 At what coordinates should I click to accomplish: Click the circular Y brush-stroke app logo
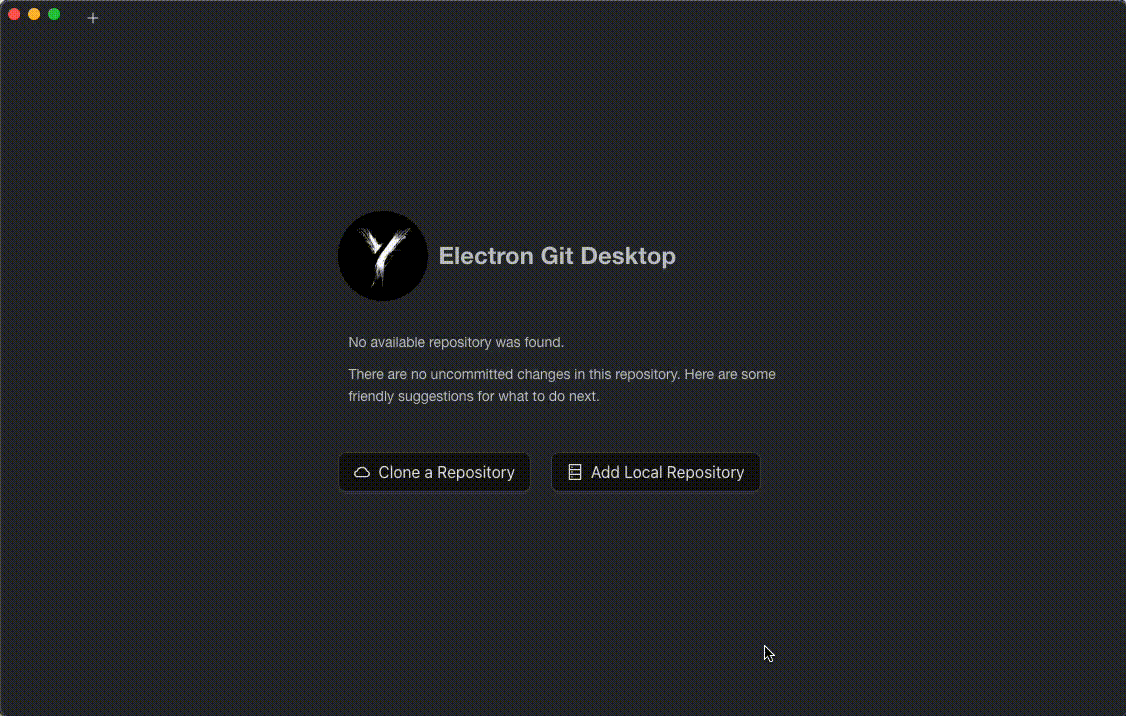click(x=383, y=256)
